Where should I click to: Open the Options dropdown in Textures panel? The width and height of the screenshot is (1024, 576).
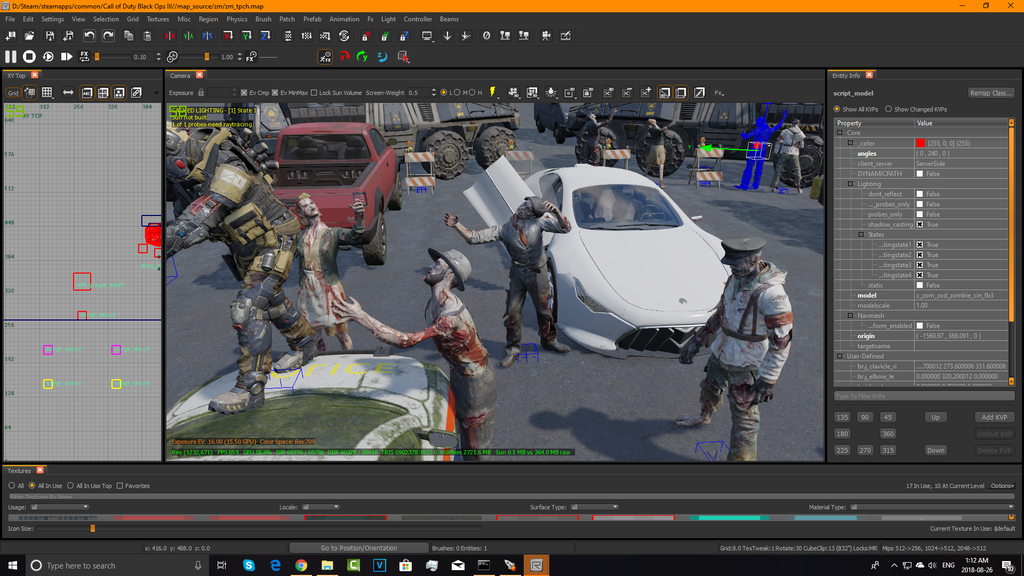tap(1002, 486)
